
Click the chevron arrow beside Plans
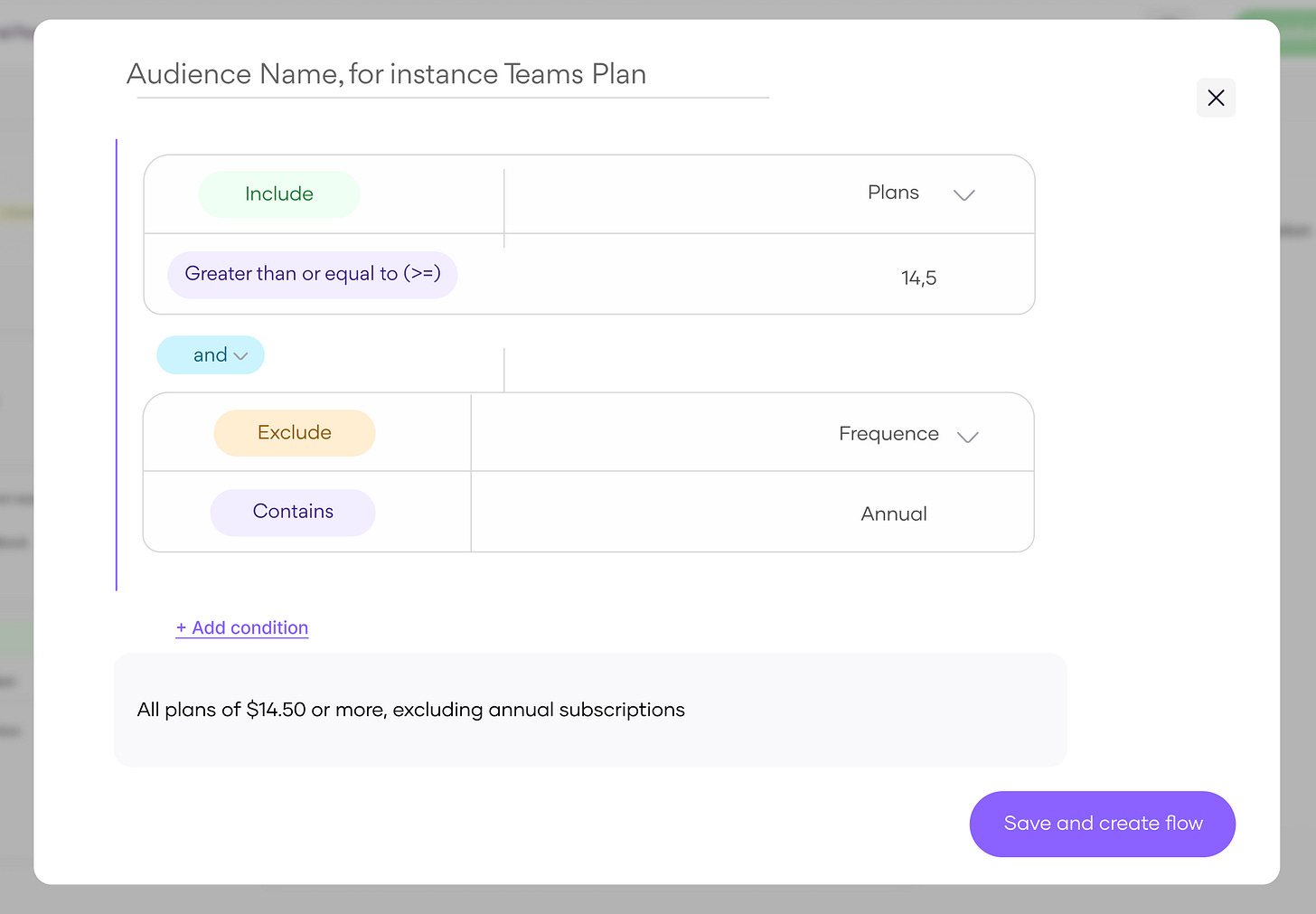964,194
